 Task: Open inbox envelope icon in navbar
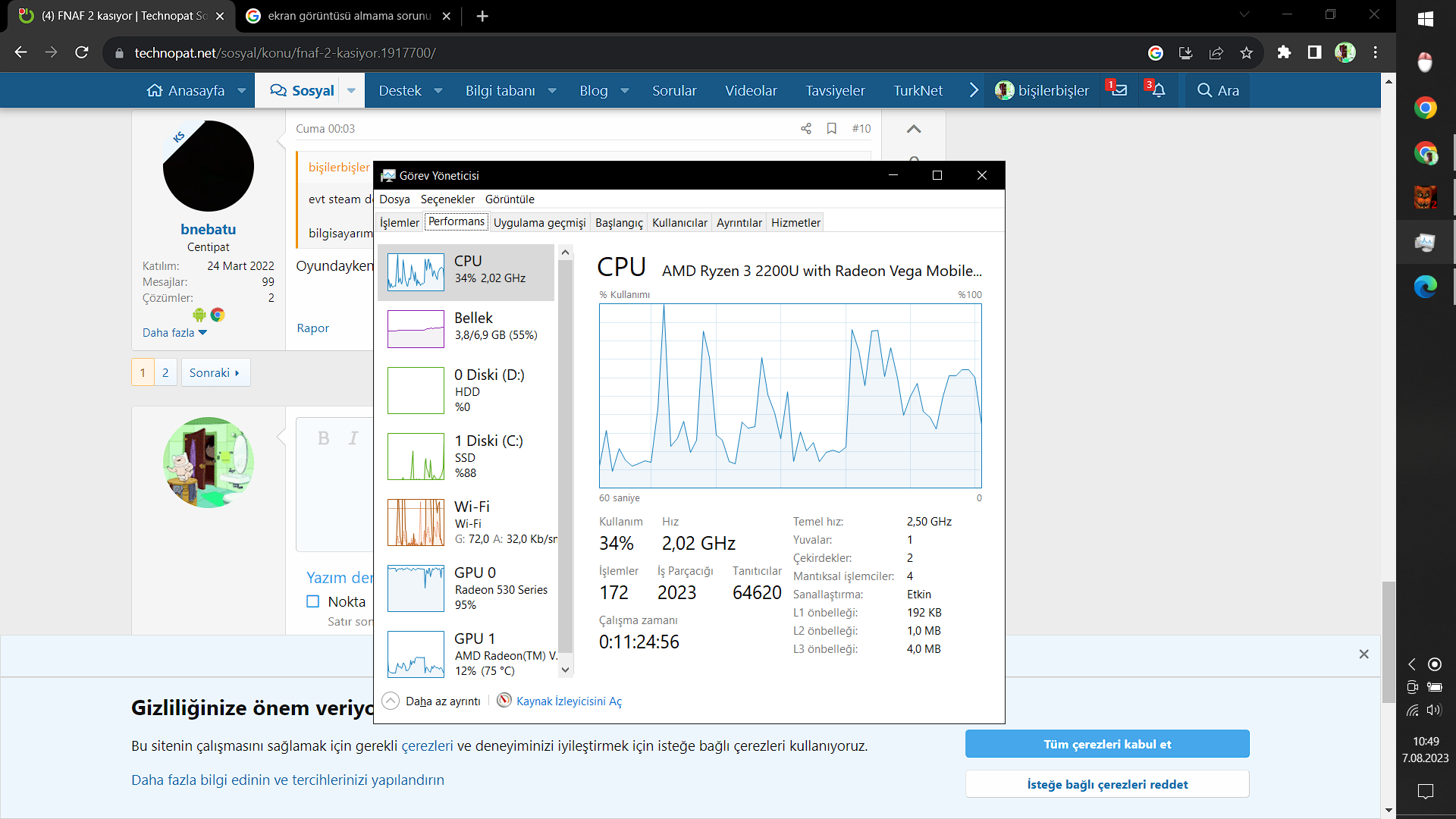point(1119,90)
